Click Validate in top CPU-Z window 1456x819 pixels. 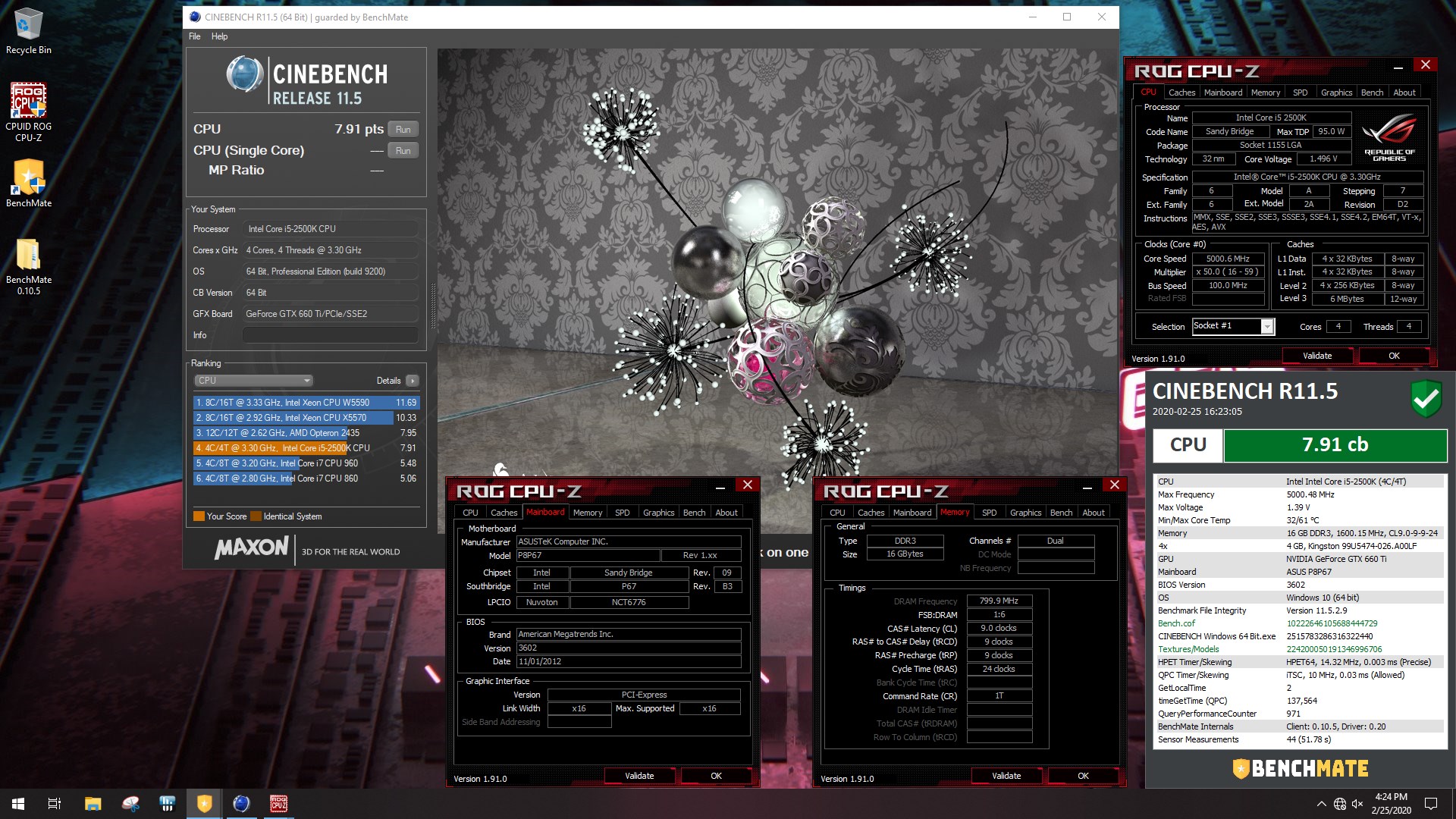pyautogui.click(x=1317, y=356)
